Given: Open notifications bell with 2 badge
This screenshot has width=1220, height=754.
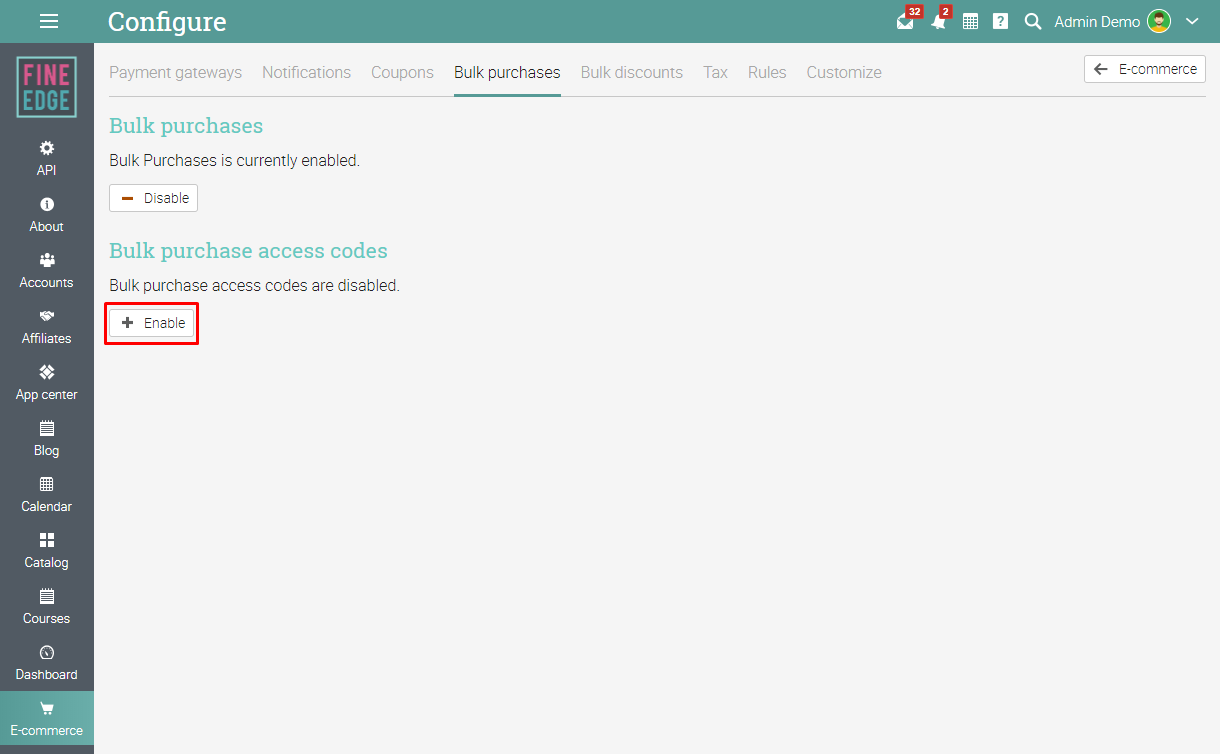Looking at the screenshot, I should (939, 21).
